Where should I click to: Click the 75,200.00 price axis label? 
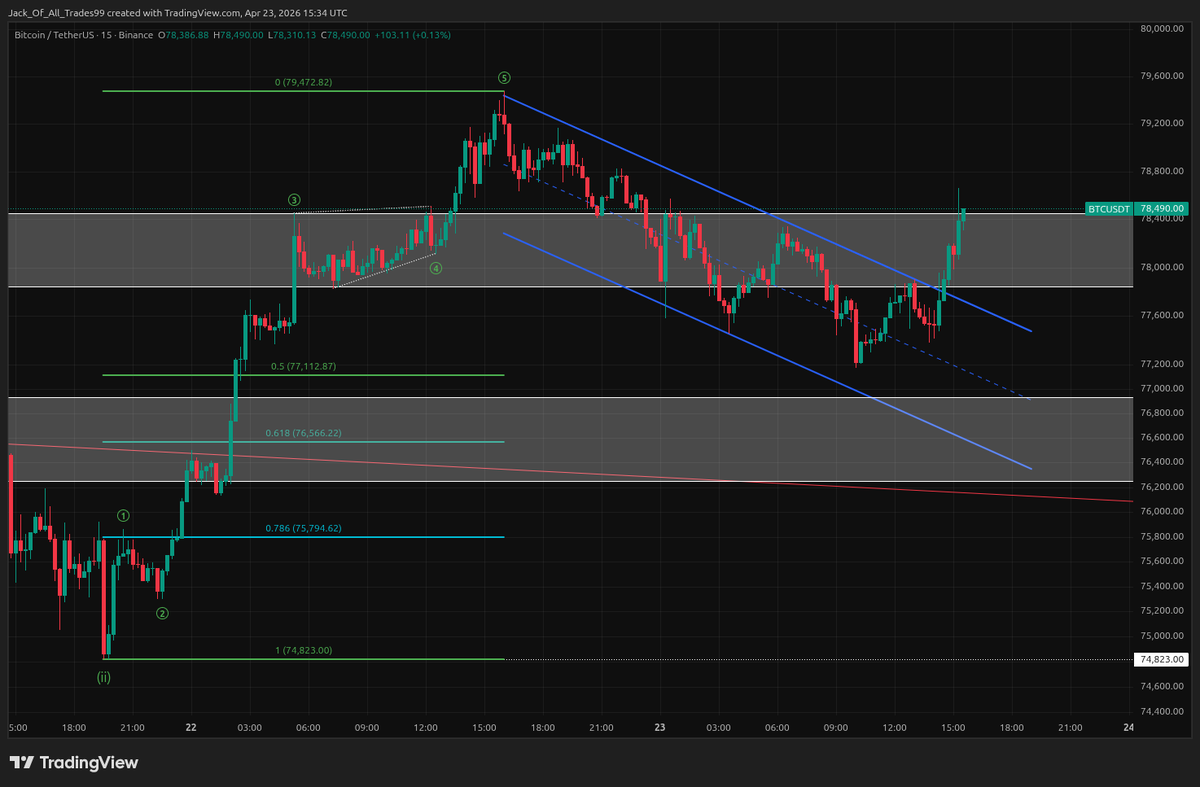click(x=1163, y=611)
